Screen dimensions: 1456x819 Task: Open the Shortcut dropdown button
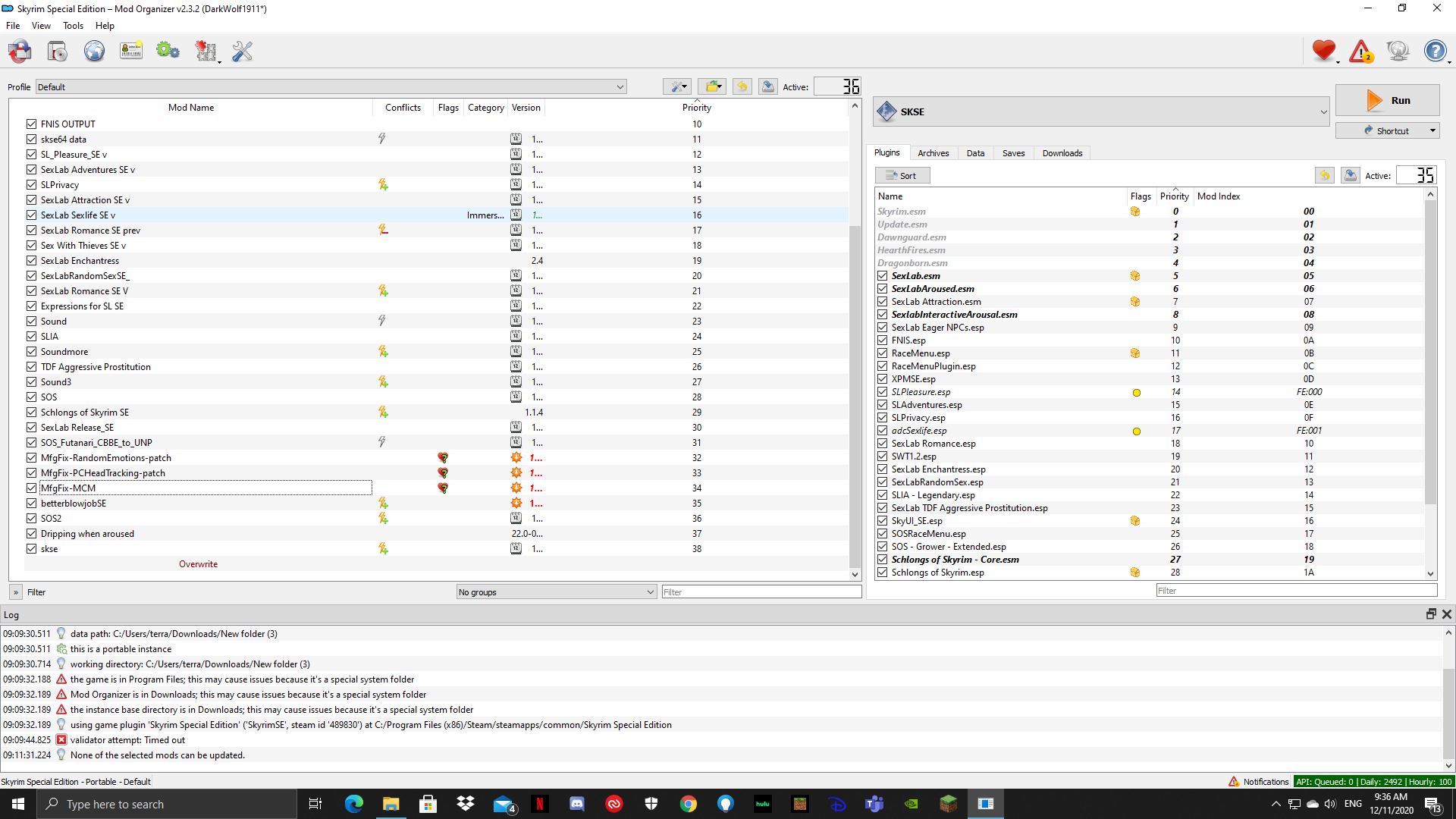click(1387, 130)
